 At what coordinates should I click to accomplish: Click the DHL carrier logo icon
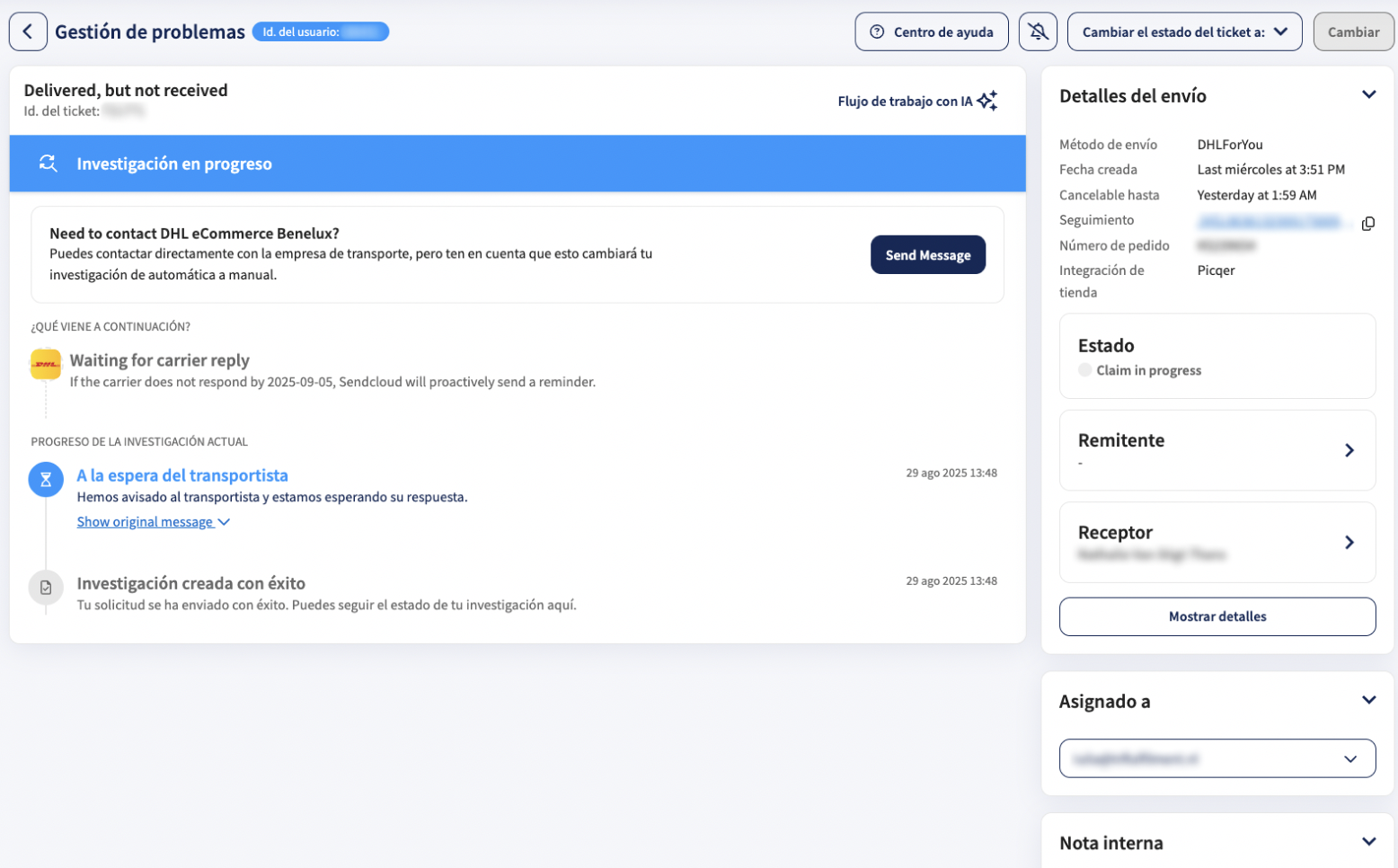(45, 364)
